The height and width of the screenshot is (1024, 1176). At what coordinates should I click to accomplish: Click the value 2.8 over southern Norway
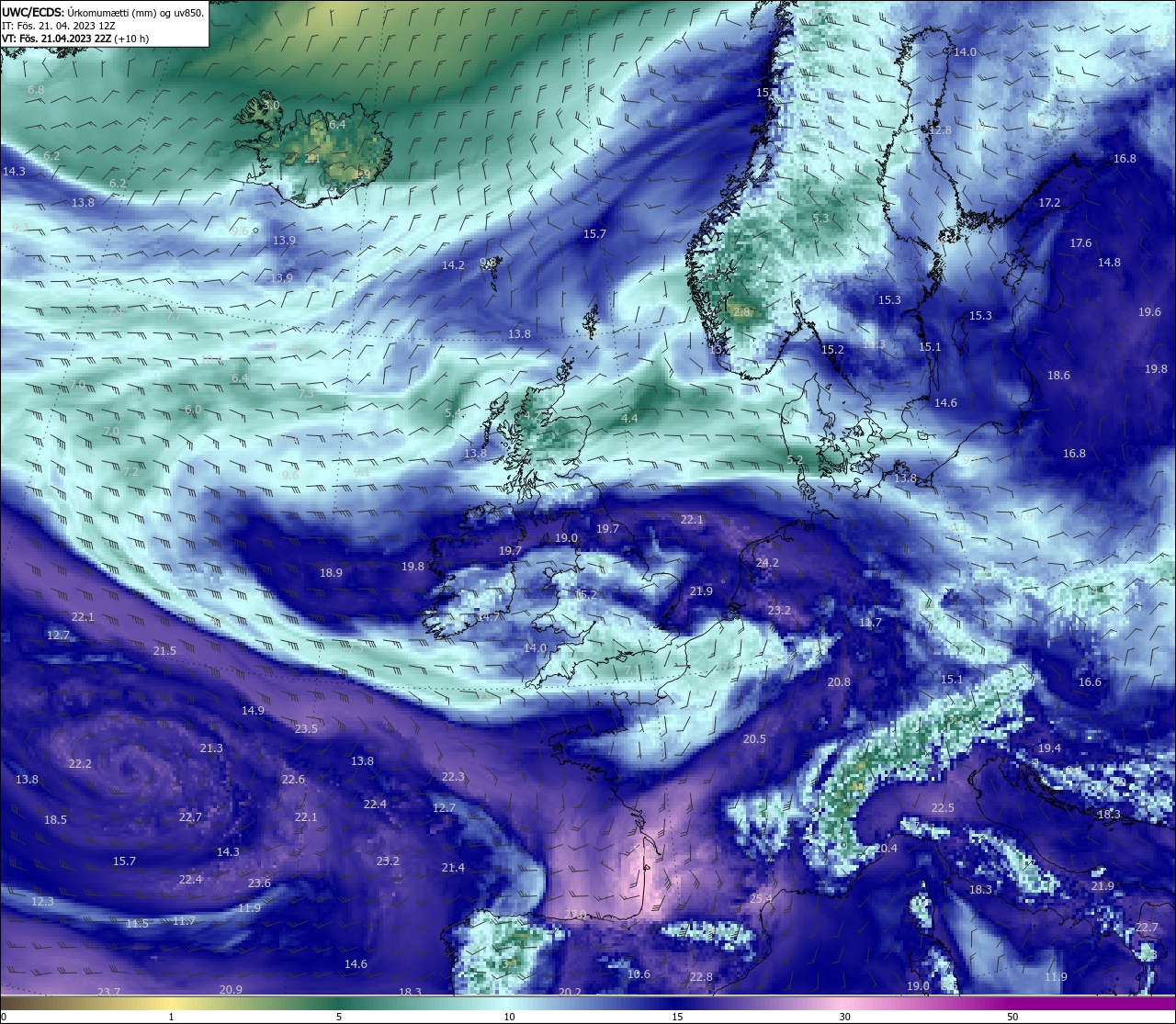pos(742,312)
